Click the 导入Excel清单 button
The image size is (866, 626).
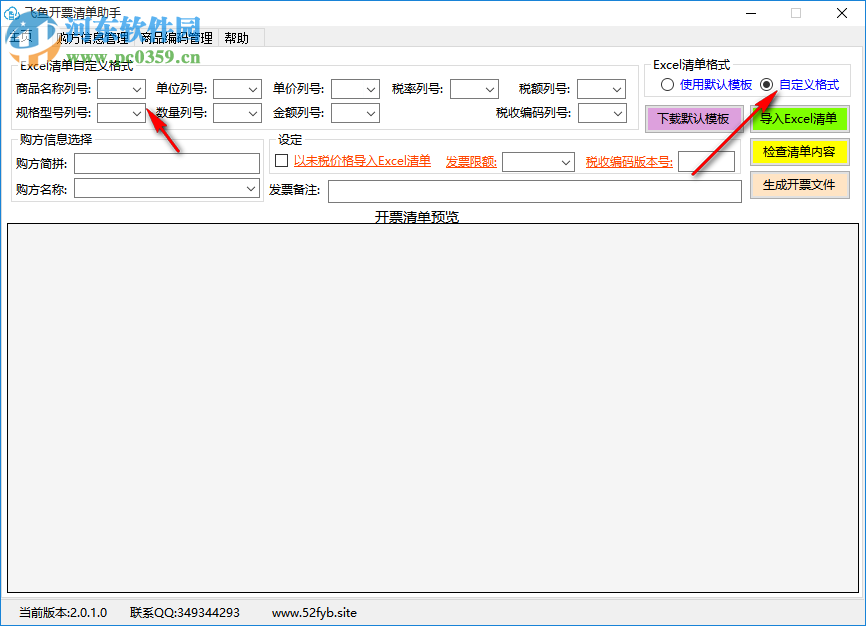tap(799, 119)
